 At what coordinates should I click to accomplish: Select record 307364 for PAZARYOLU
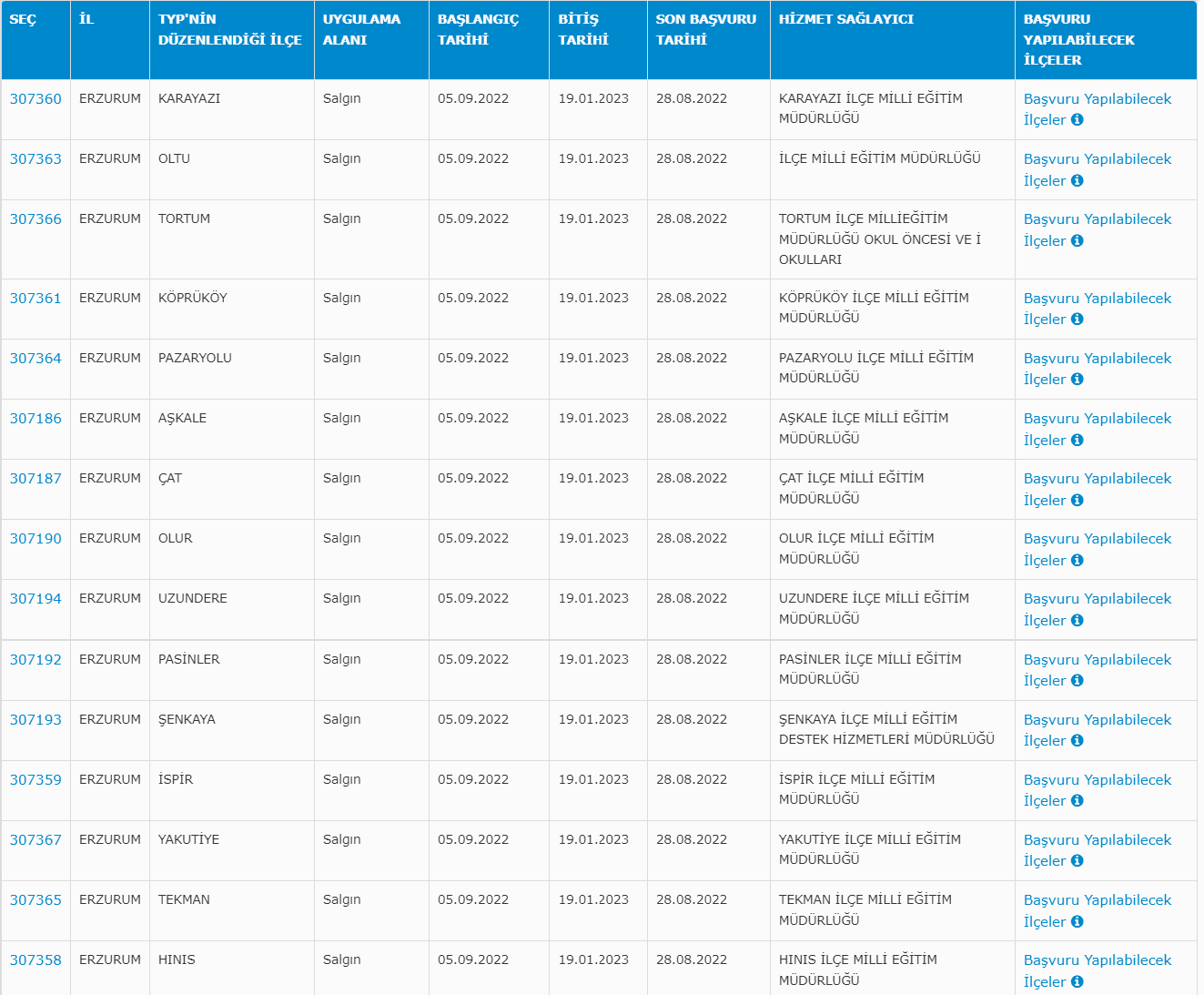click(x=35, y=359)
